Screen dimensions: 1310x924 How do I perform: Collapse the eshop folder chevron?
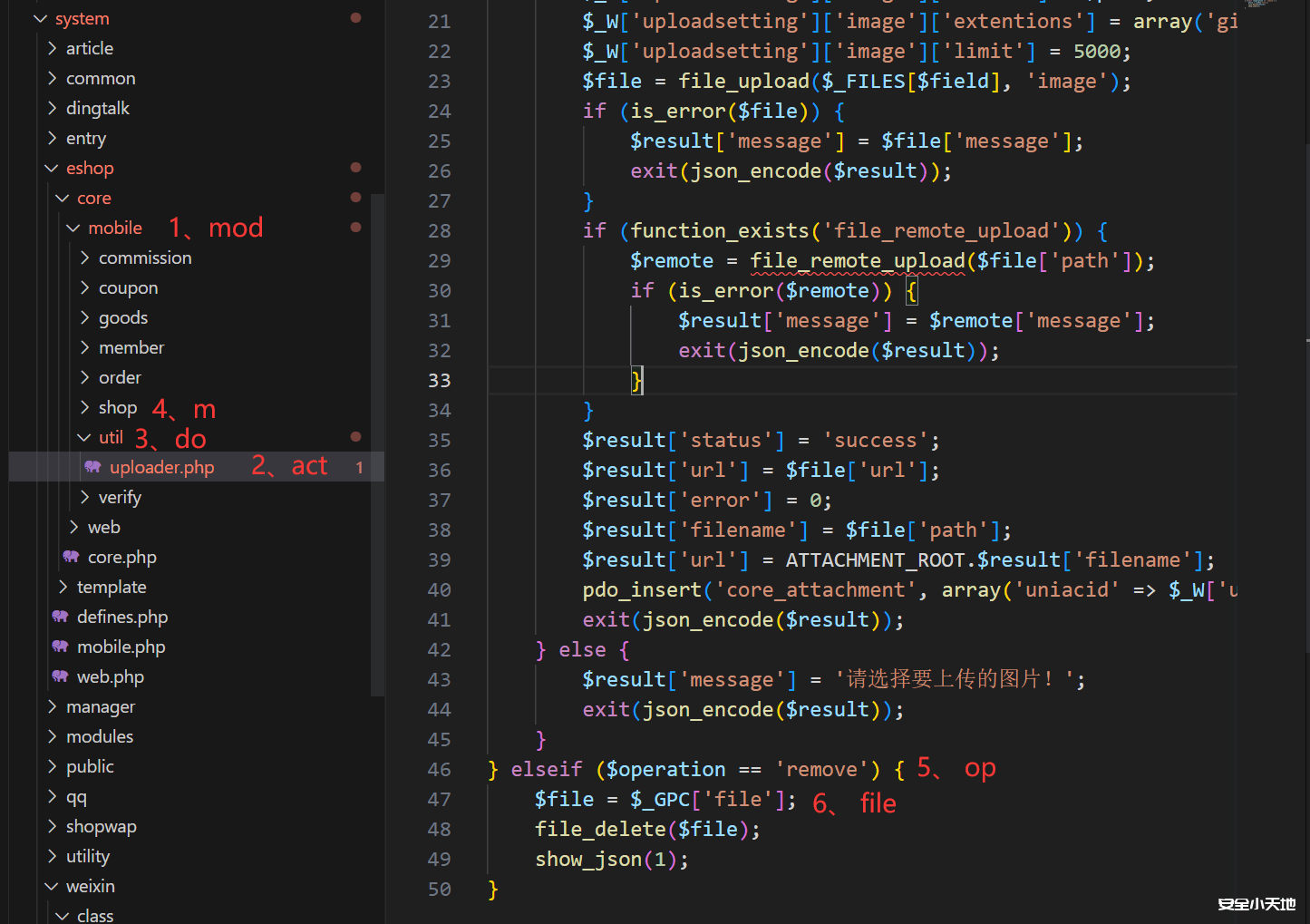pyautogui.click(x=52, y=168)
